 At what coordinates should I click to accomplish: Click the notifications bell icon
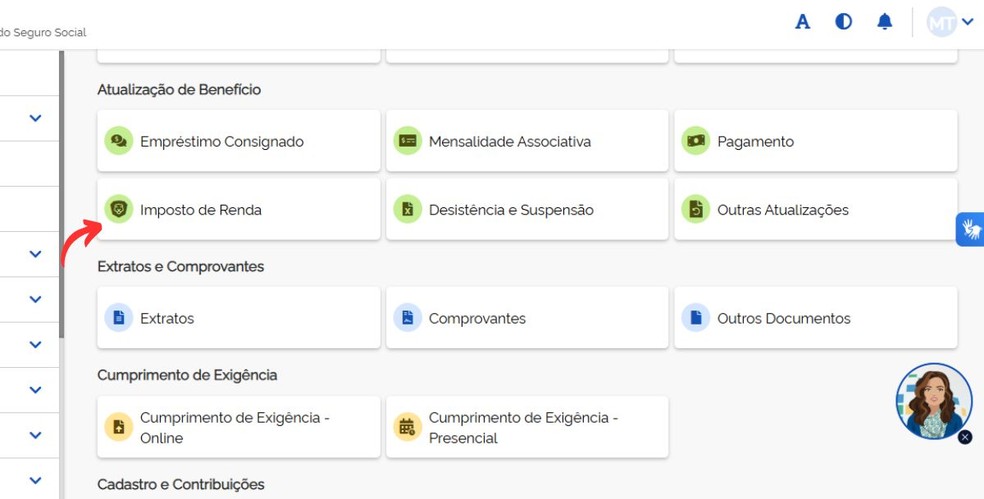[x=884, y=22]
